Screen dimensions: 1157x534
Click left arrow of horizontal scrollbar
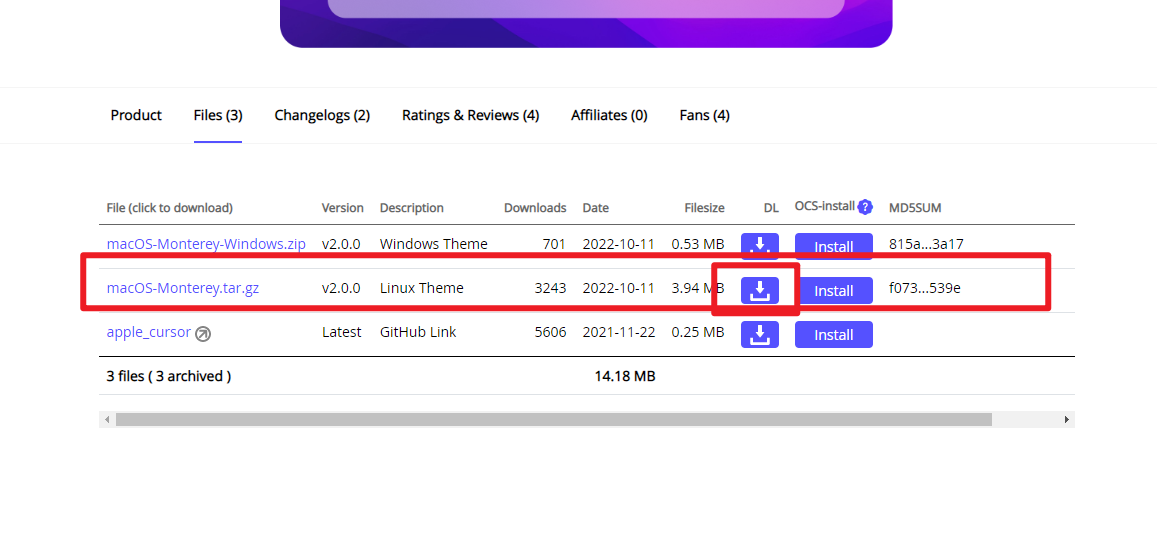click(x=107, y=420)
